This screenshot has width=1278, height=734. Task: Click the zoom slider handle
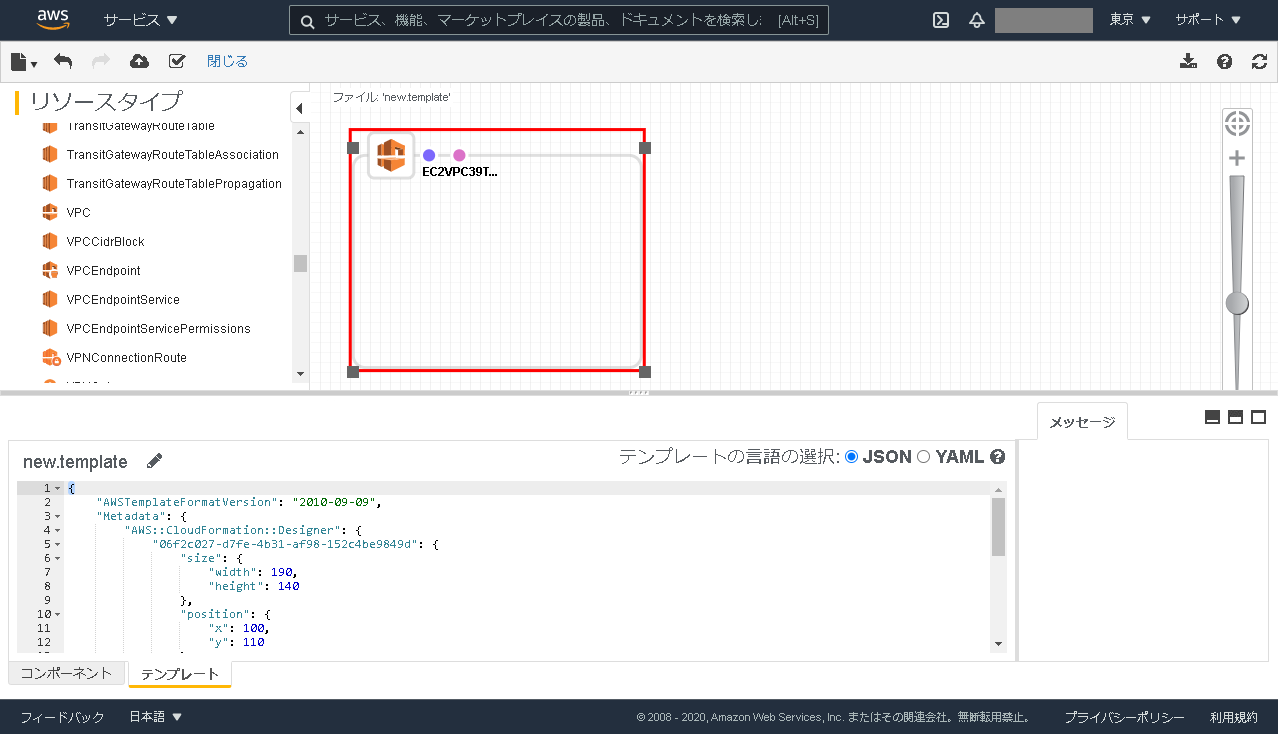pos(1238,303)
